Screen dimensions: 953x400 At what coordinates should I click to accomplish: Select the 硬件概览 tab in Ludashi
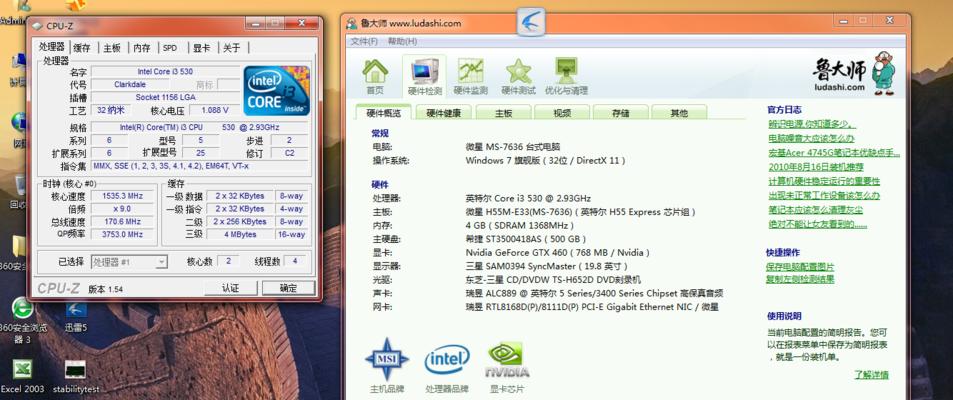tap(384, 113)
